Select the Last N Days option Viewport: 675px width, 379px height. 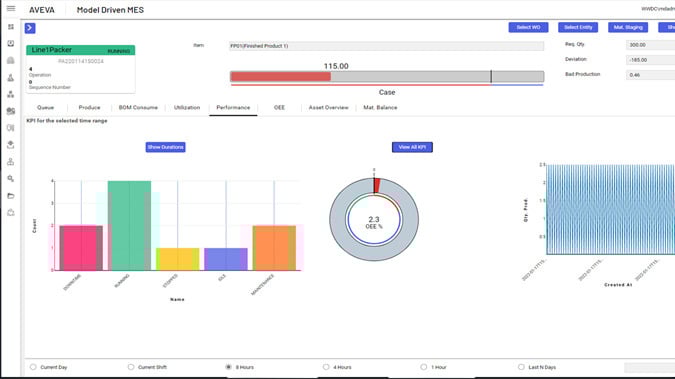click(521, 367)
